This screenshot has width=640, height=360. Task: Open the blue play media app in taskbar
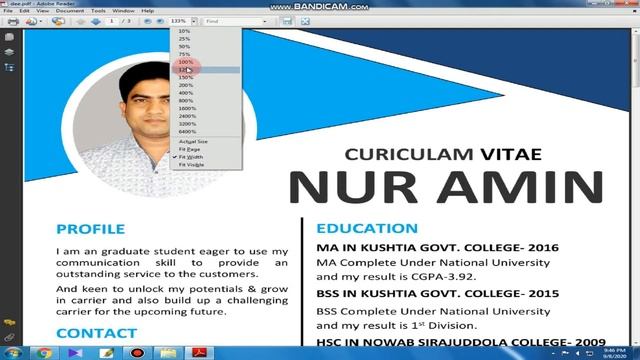75,353
